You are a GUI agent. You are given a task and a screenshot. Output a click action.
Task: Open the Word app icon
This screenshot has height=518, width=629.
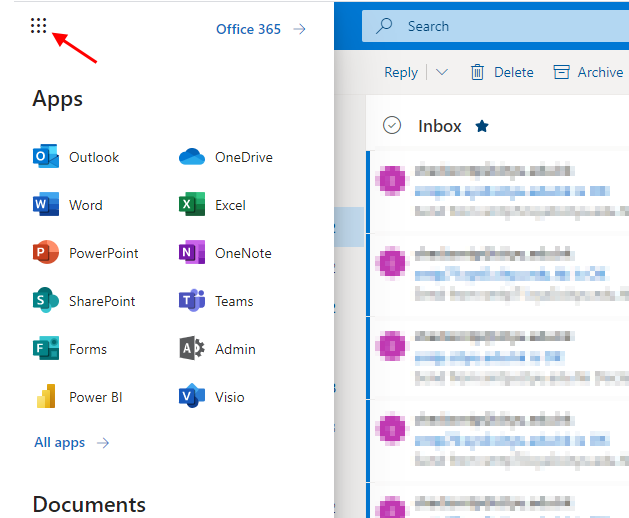point(46,205)
